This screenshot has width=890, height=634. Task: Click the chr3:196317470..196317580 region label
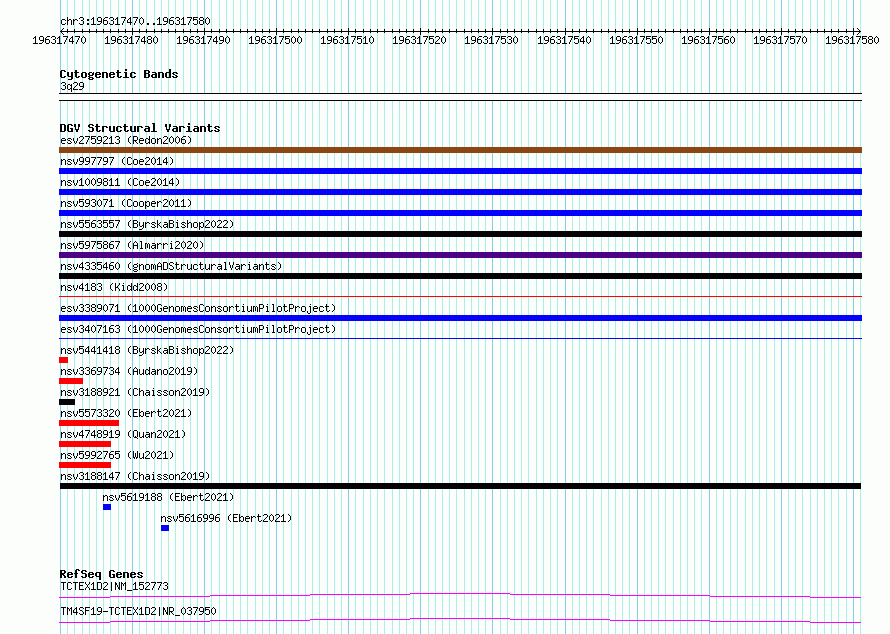[135, 21]
